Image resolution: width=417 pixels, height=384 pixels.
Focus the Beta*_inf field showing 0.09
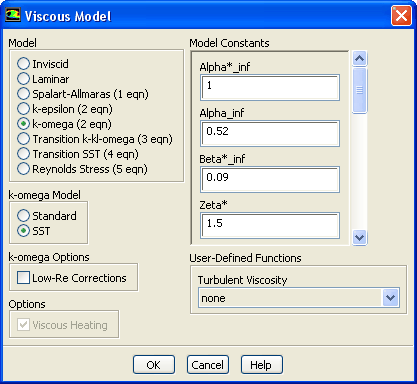pos(270,179)
